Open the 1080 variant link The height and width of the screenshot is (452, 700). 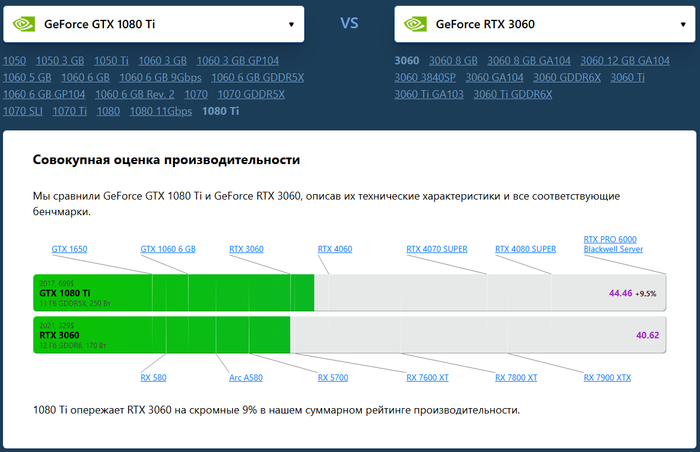108,111
